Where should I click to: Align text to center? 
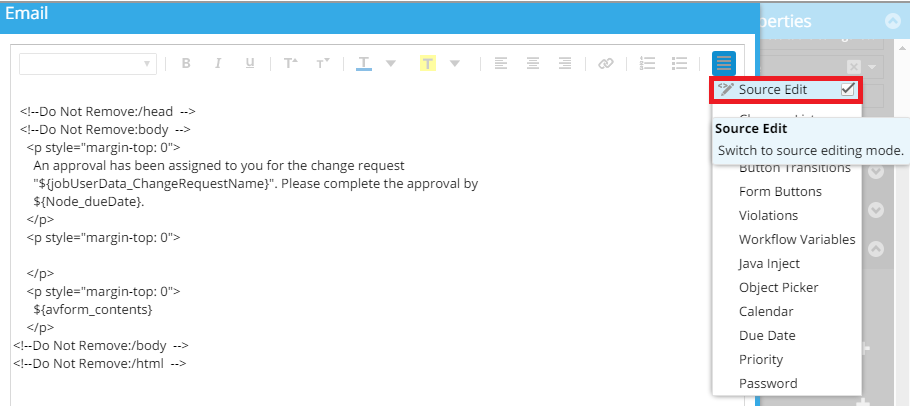[x=533, y=63]
